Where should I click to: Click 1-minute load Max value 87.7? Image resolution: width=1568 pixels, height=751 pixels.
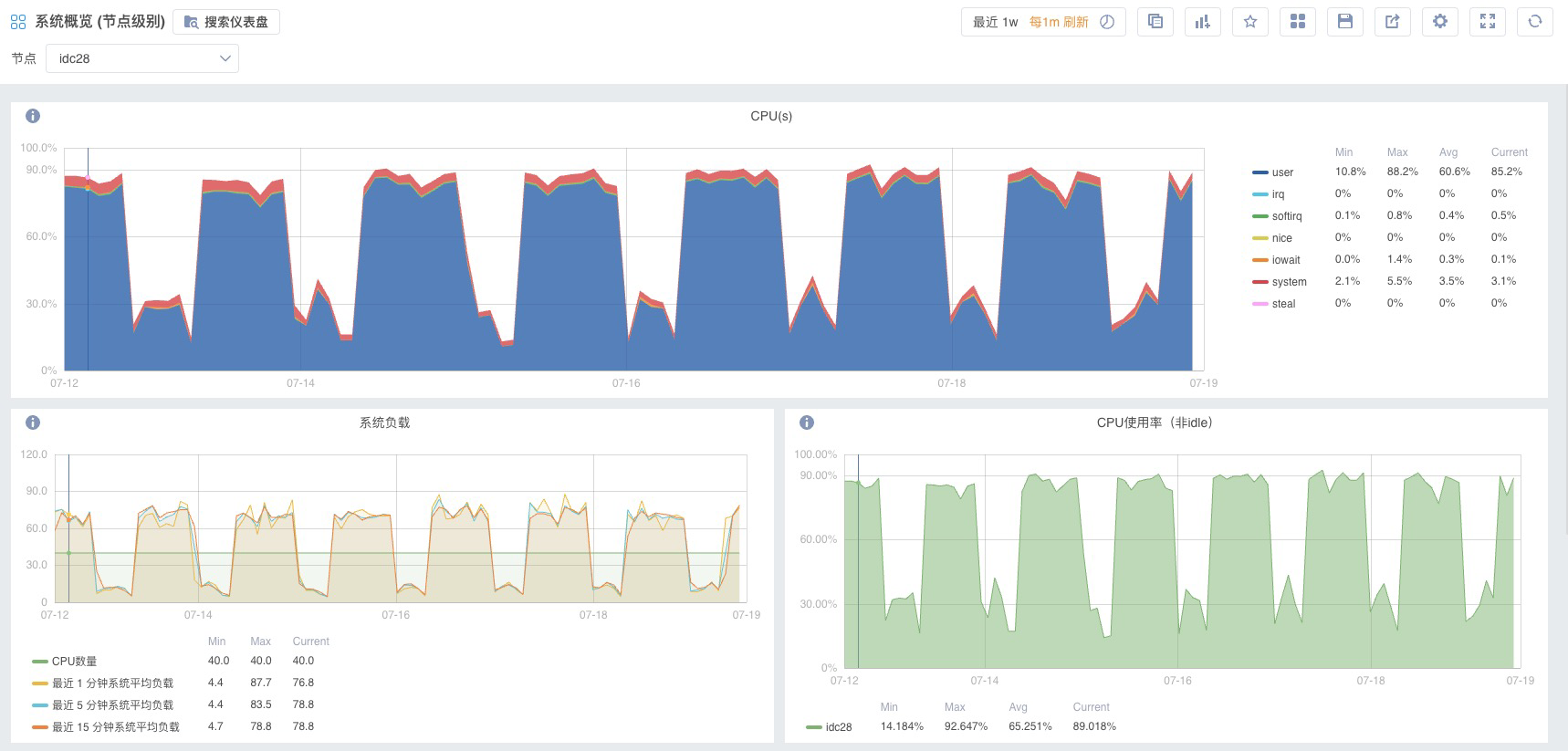click(x=260, y=683)
